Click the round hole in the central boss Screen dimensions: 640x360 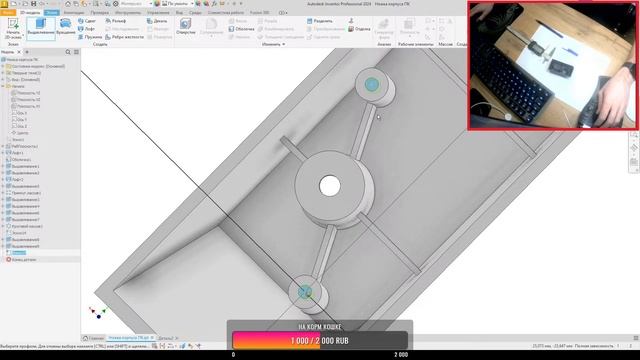[x=330, y=186]
